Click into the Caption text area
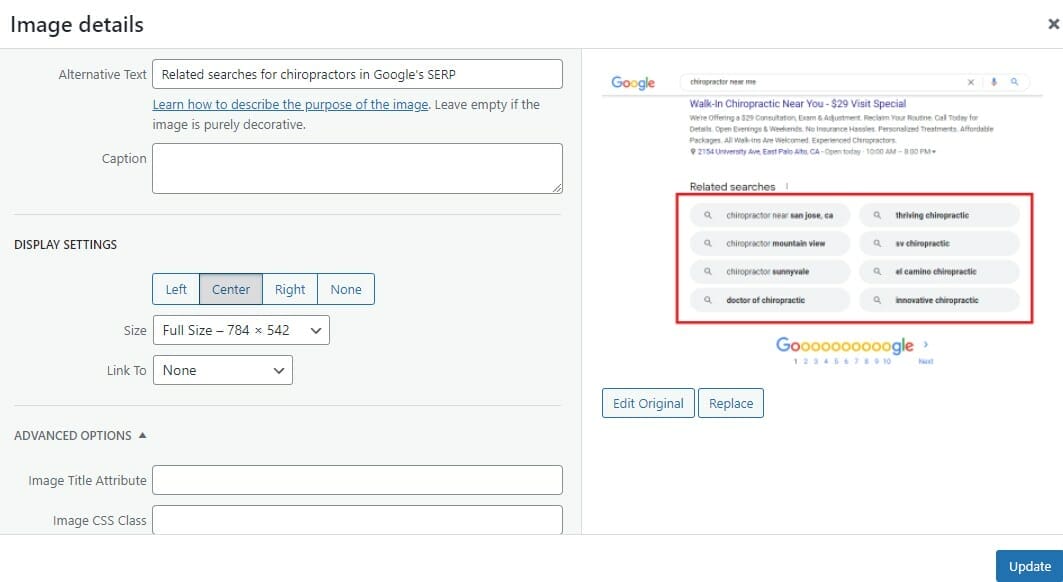1063x582 pixels. tap(357, 168)
